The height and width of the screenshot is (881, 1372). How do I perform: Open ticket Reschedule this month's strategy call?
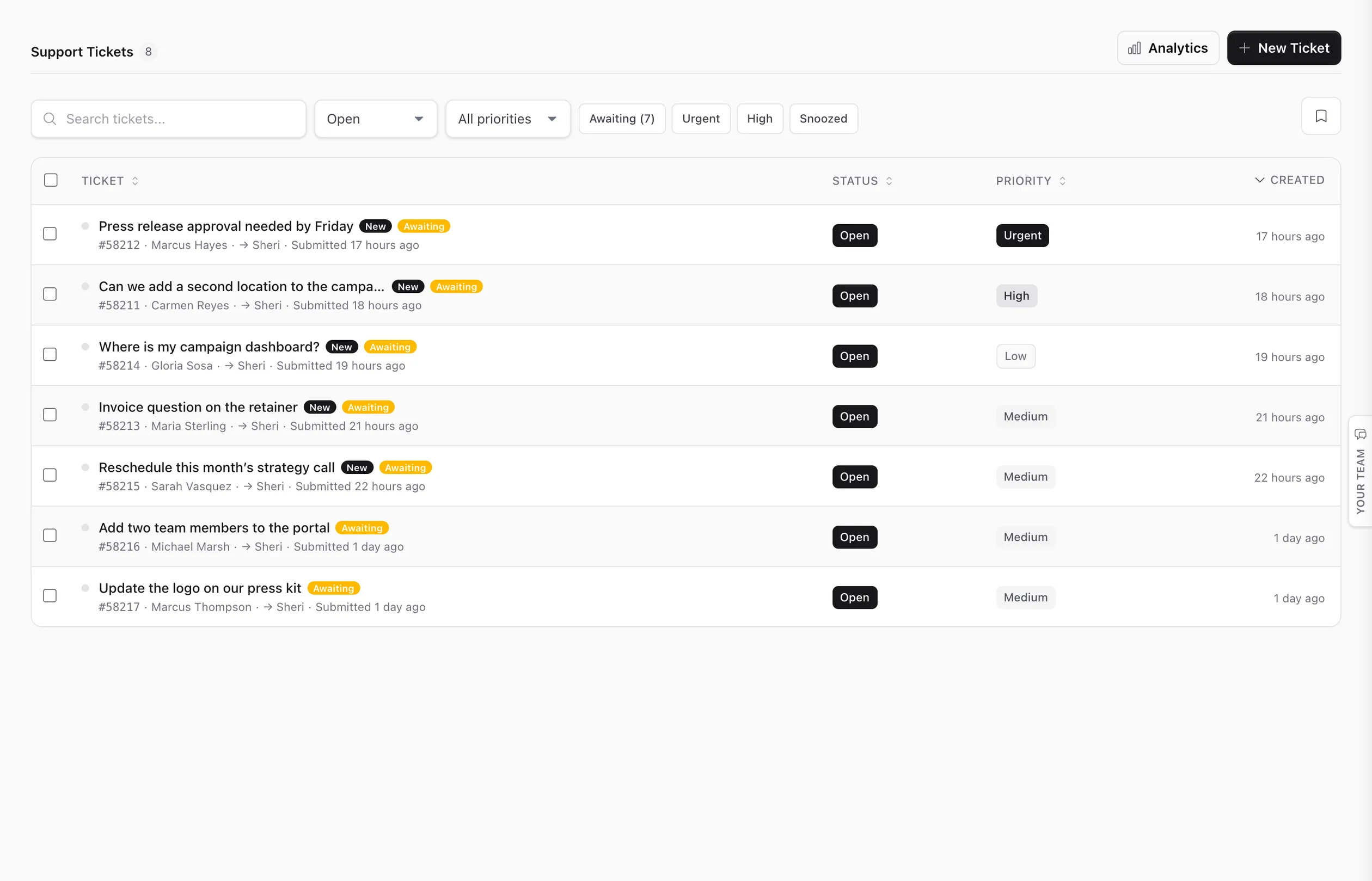pyautogui.click(x=216, y=467)
